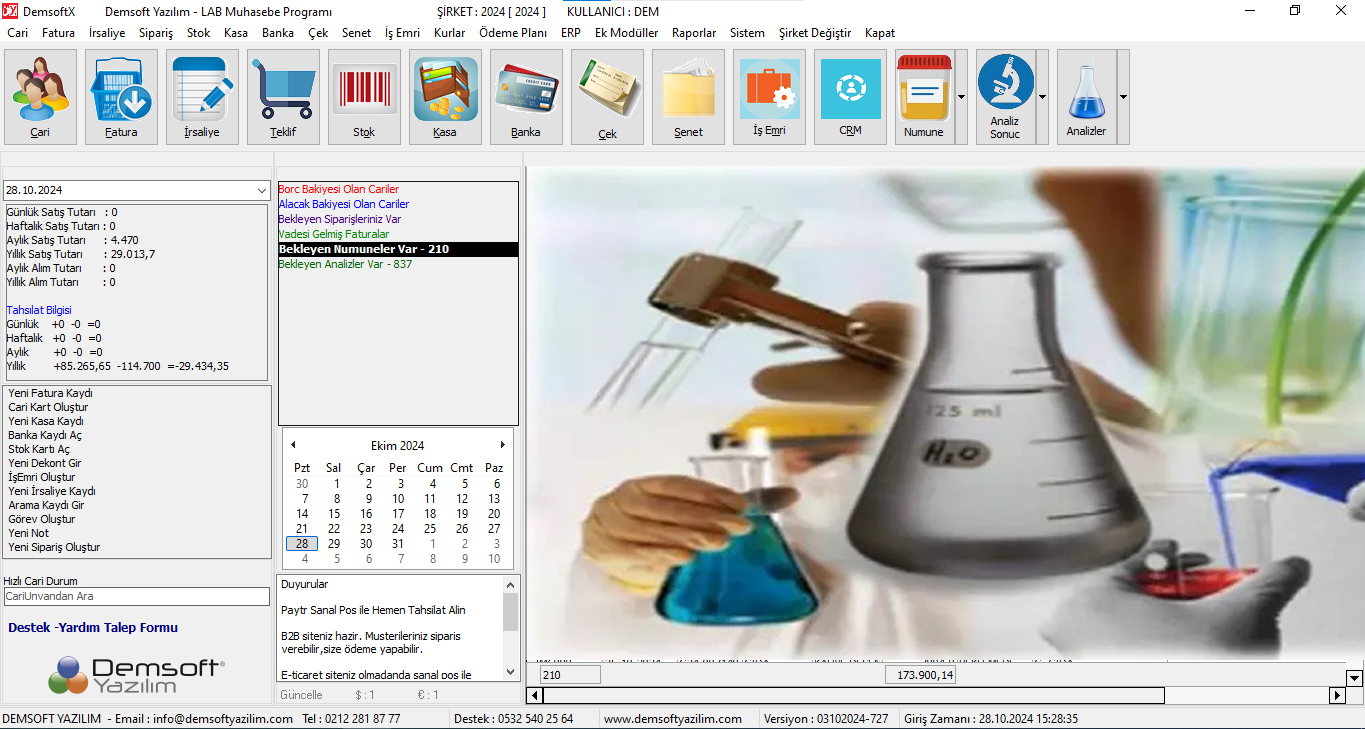Select Bekleyen Siparişleriniz Var entry
This screenshot has width=1365, height=729.
[x=340, y=219]
